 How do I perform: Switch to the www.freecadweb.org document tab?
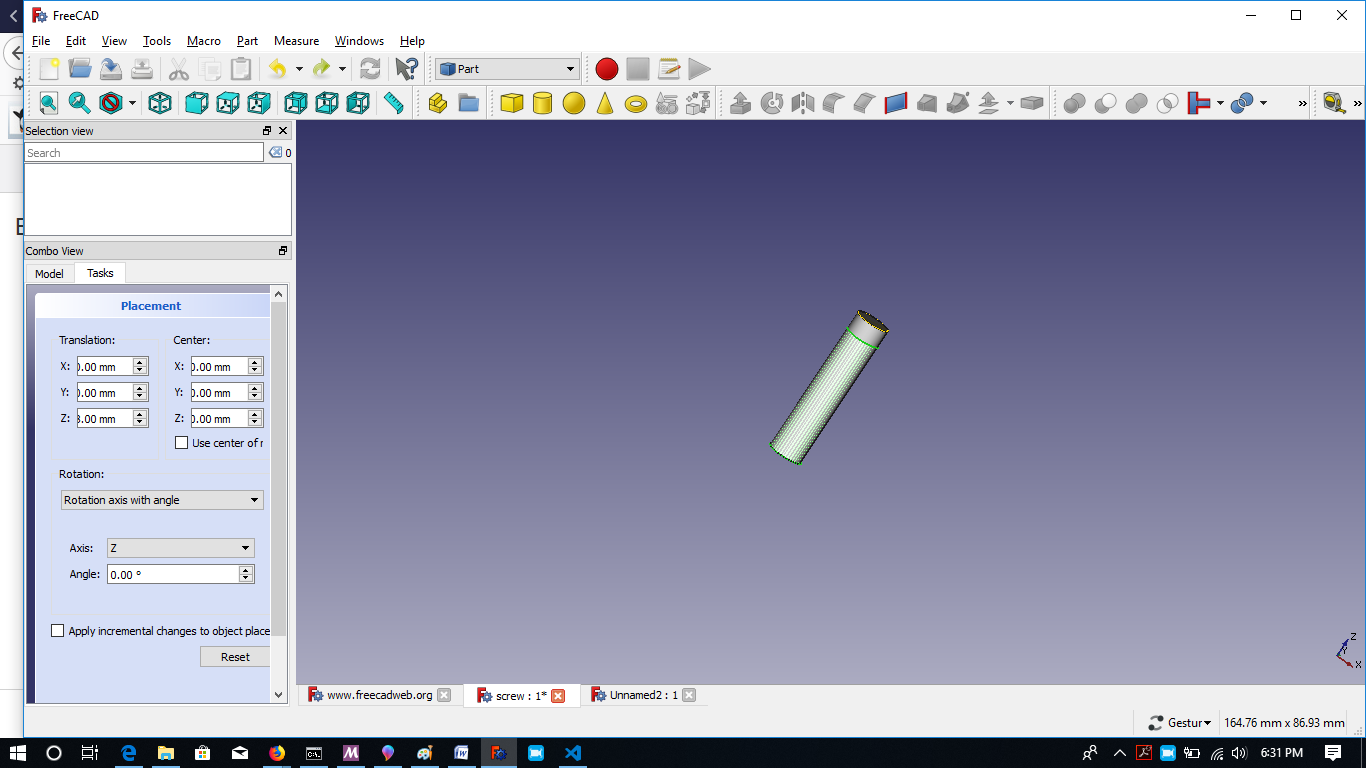(380, 695)
